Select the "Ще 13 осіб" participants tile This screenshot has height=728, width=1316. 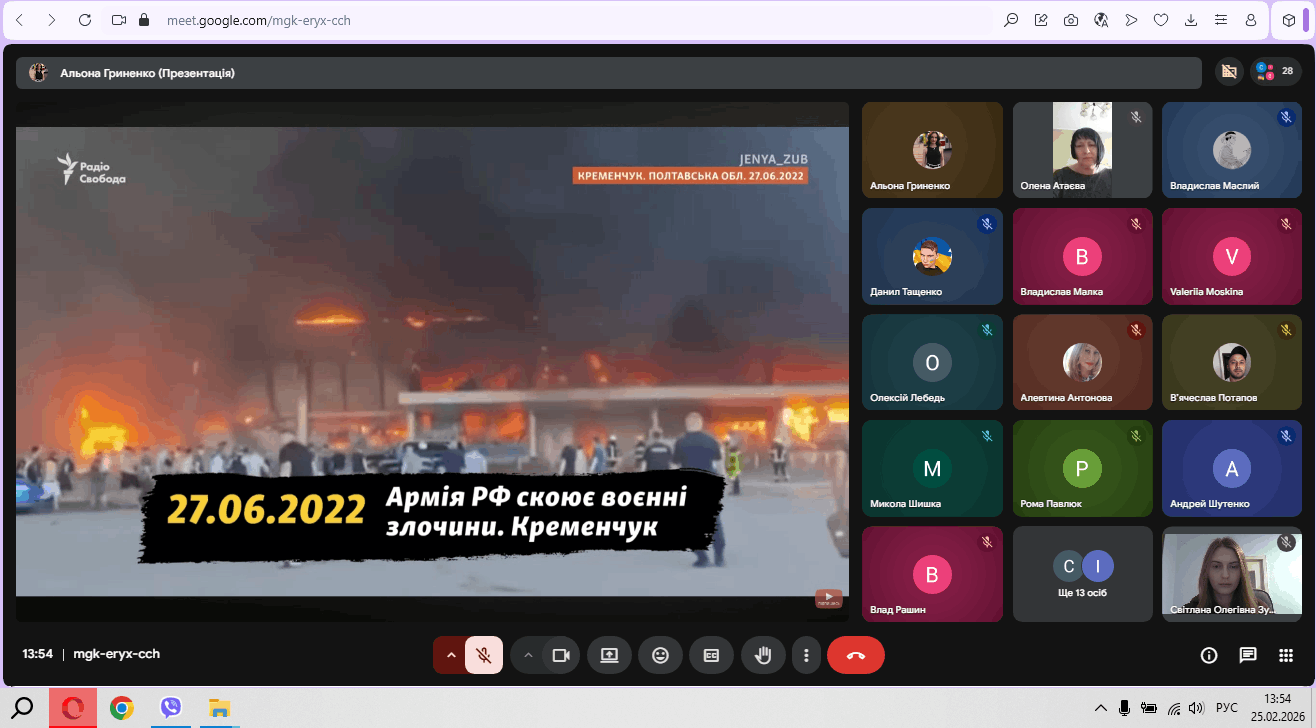click(x=1082, y=575)
